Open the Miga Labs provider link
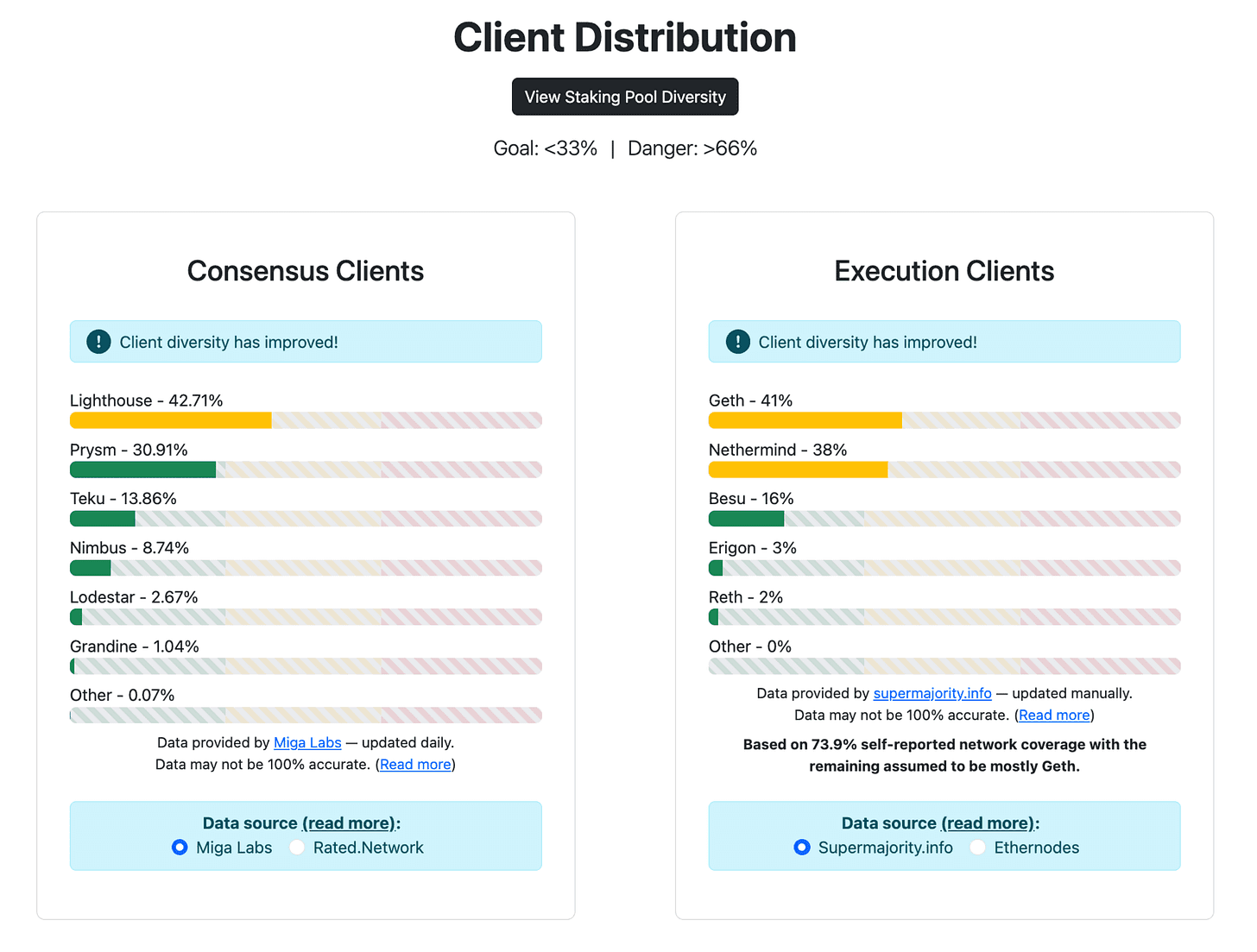Image resolution: width=1257 pixels, height=952 pixels. point(307,742)
